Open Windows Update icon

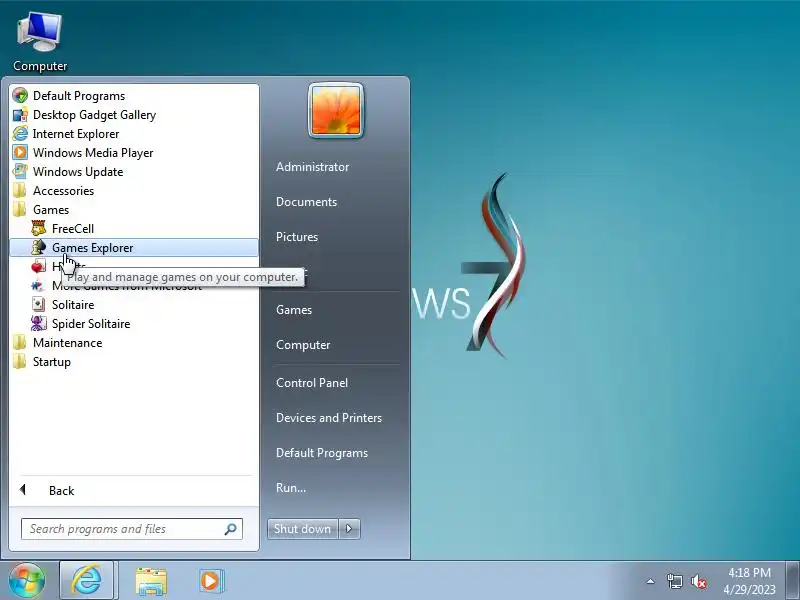point(20,171)
